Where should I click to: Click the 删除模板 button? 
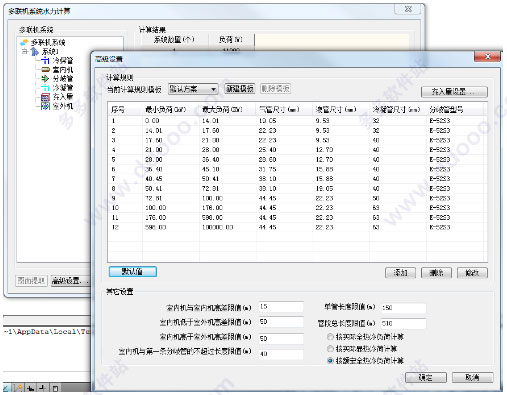pos(275,89)
